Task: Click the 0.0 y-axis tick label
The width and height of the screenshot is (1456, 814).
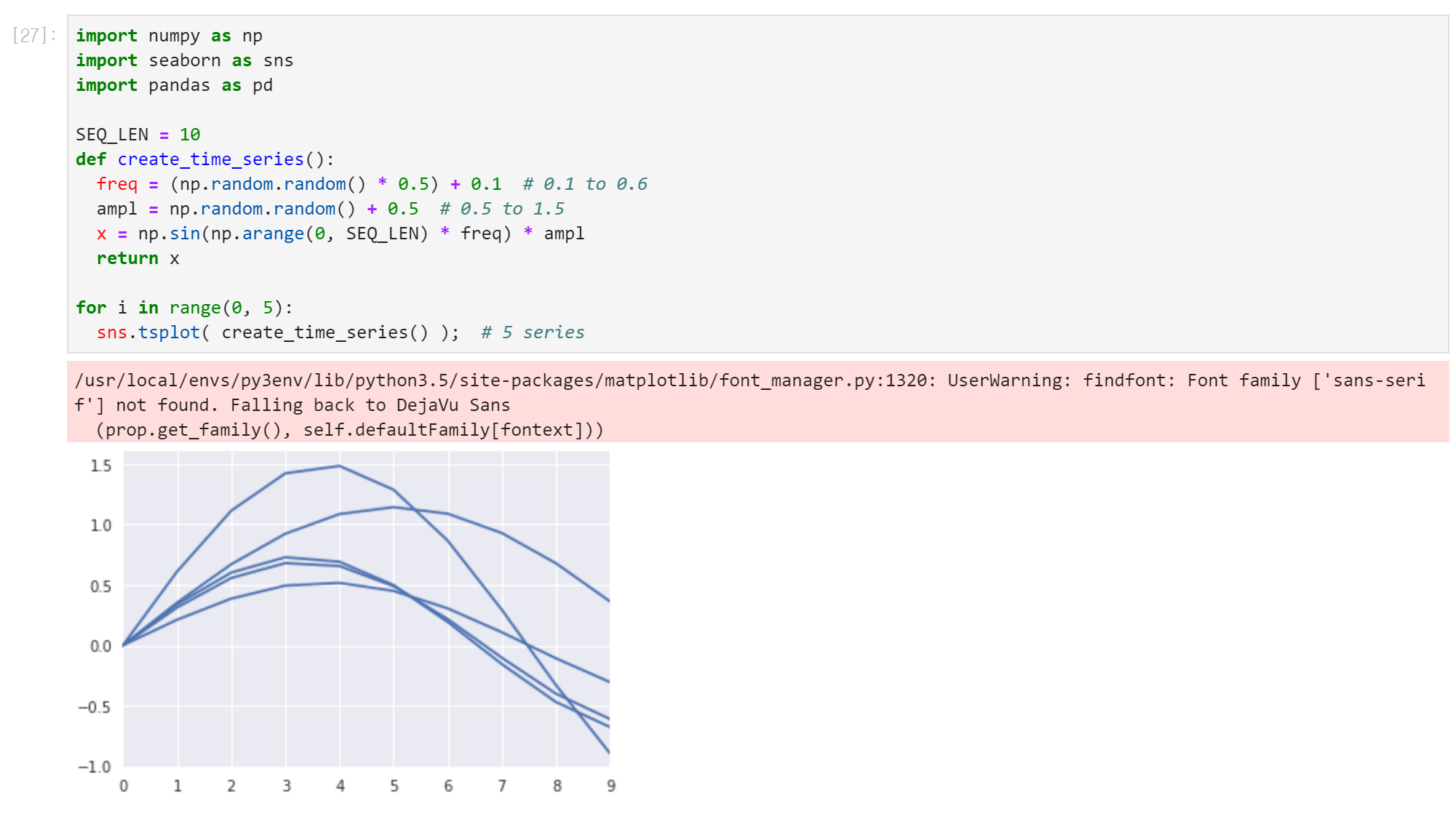Action: 101,646
